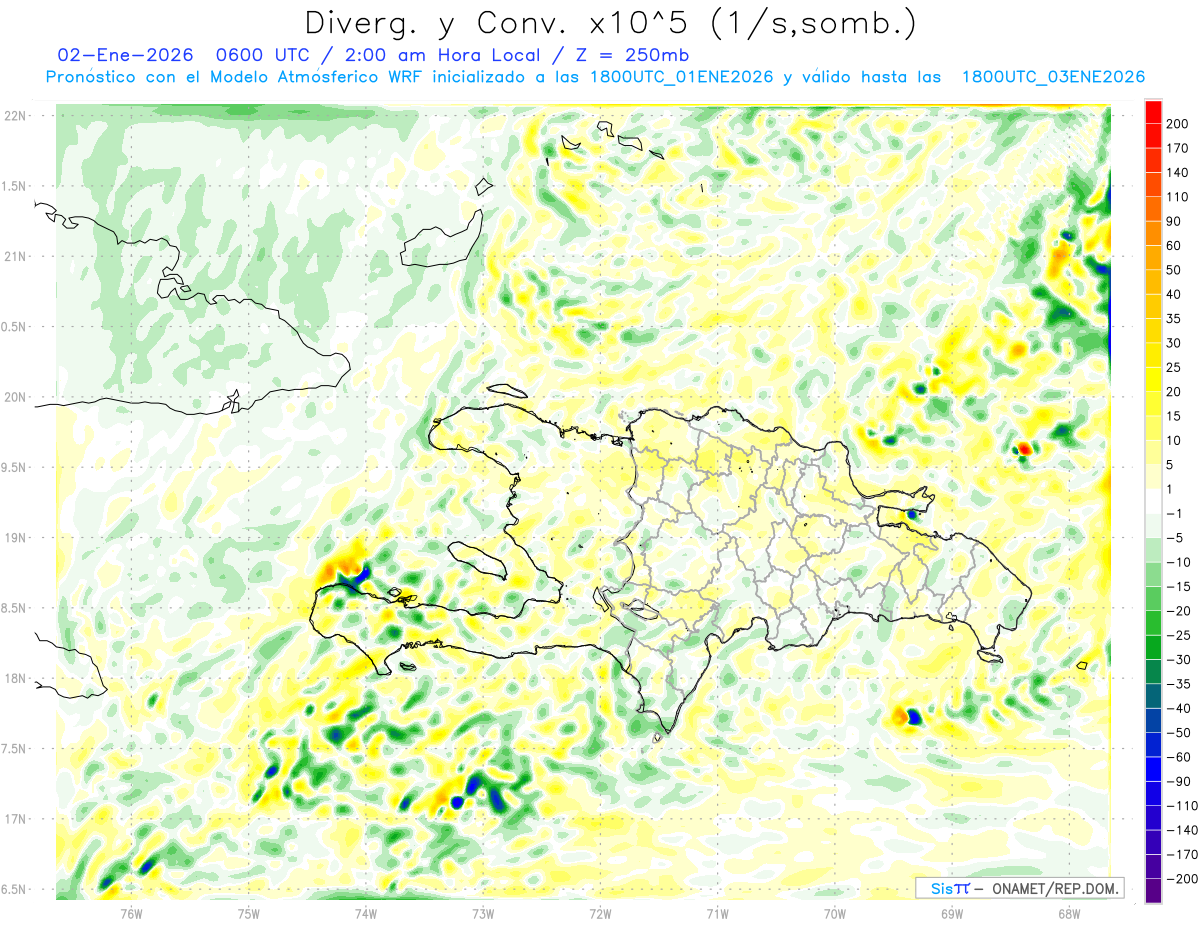
Task: Click the '8.5N' latitude label
Action: [15, 609]
